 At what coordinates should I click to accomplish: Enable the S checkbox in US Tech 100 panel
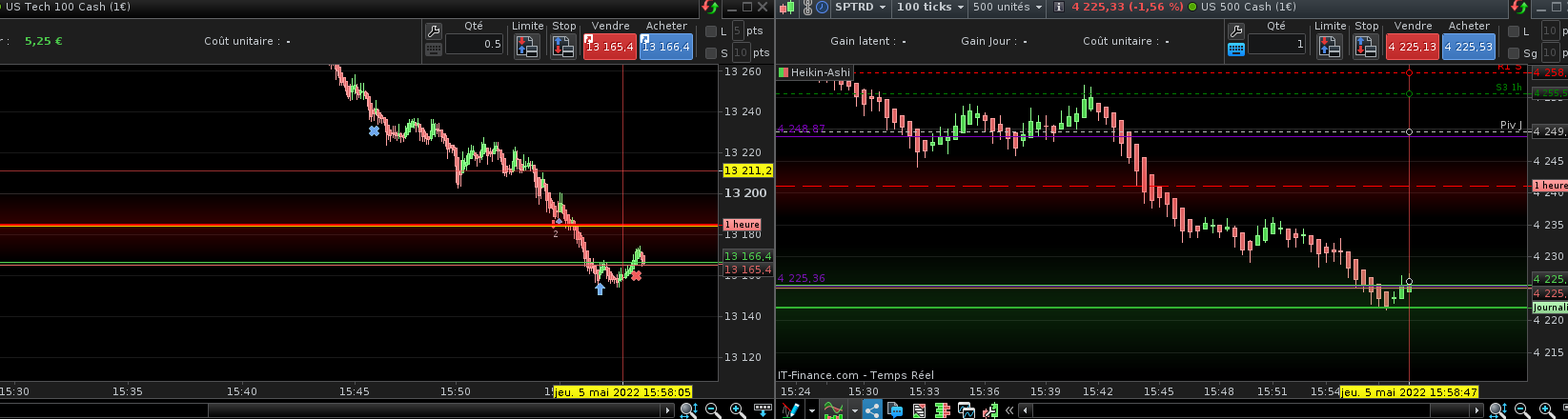711,53
